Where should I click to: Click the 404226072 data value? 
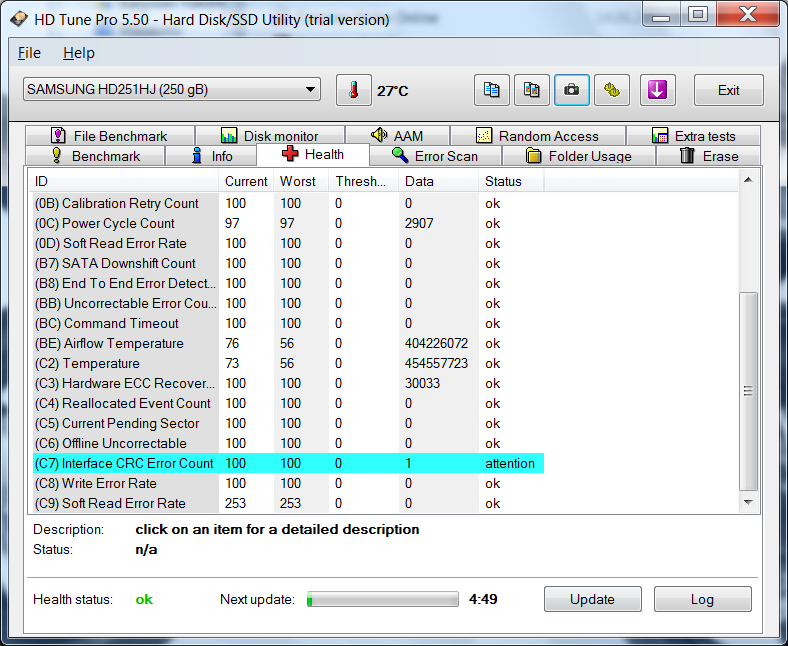436,343
